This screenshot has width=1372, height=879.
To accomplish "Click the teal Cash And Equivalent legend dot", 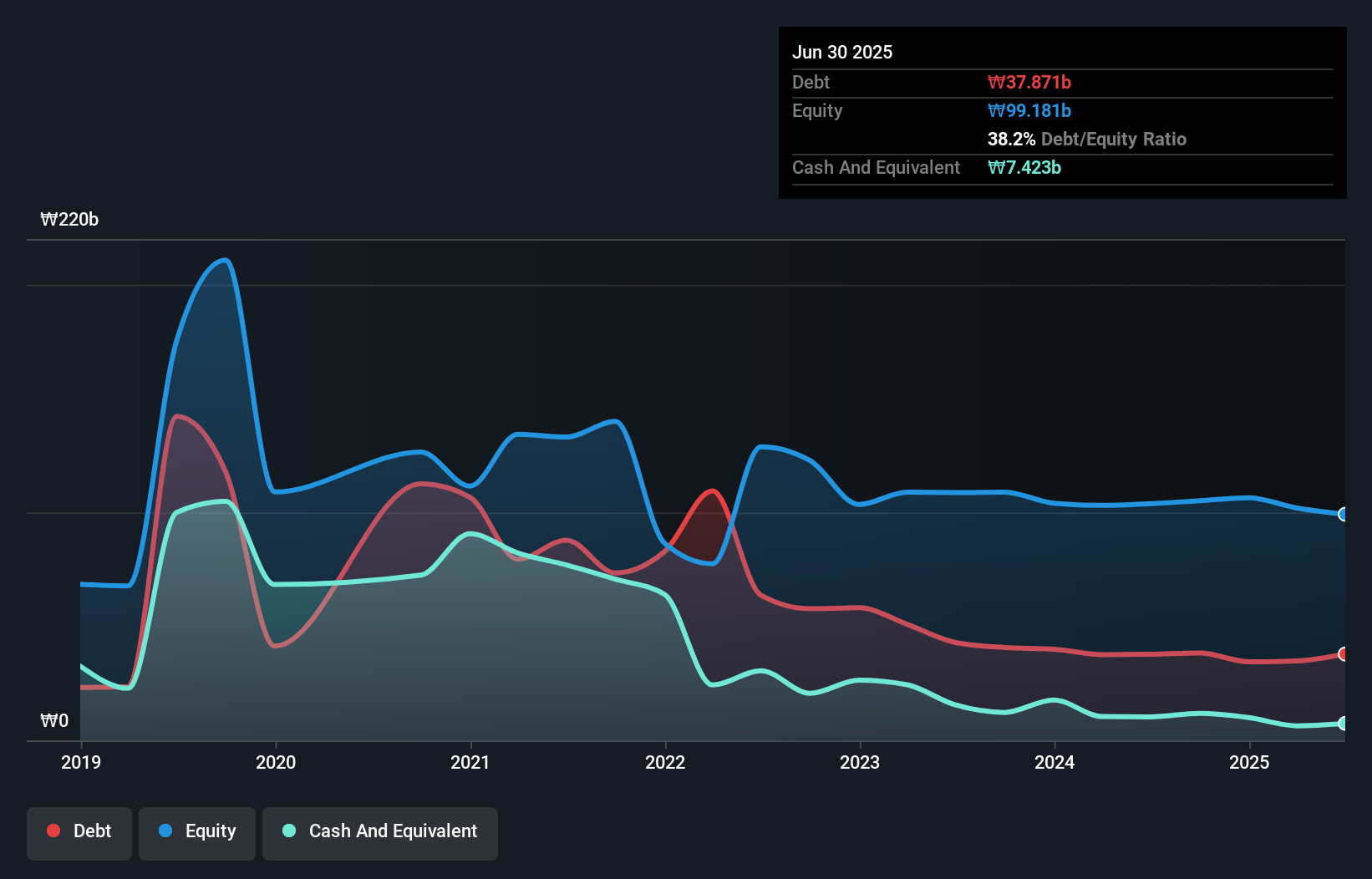I will (x=287, y=831).
